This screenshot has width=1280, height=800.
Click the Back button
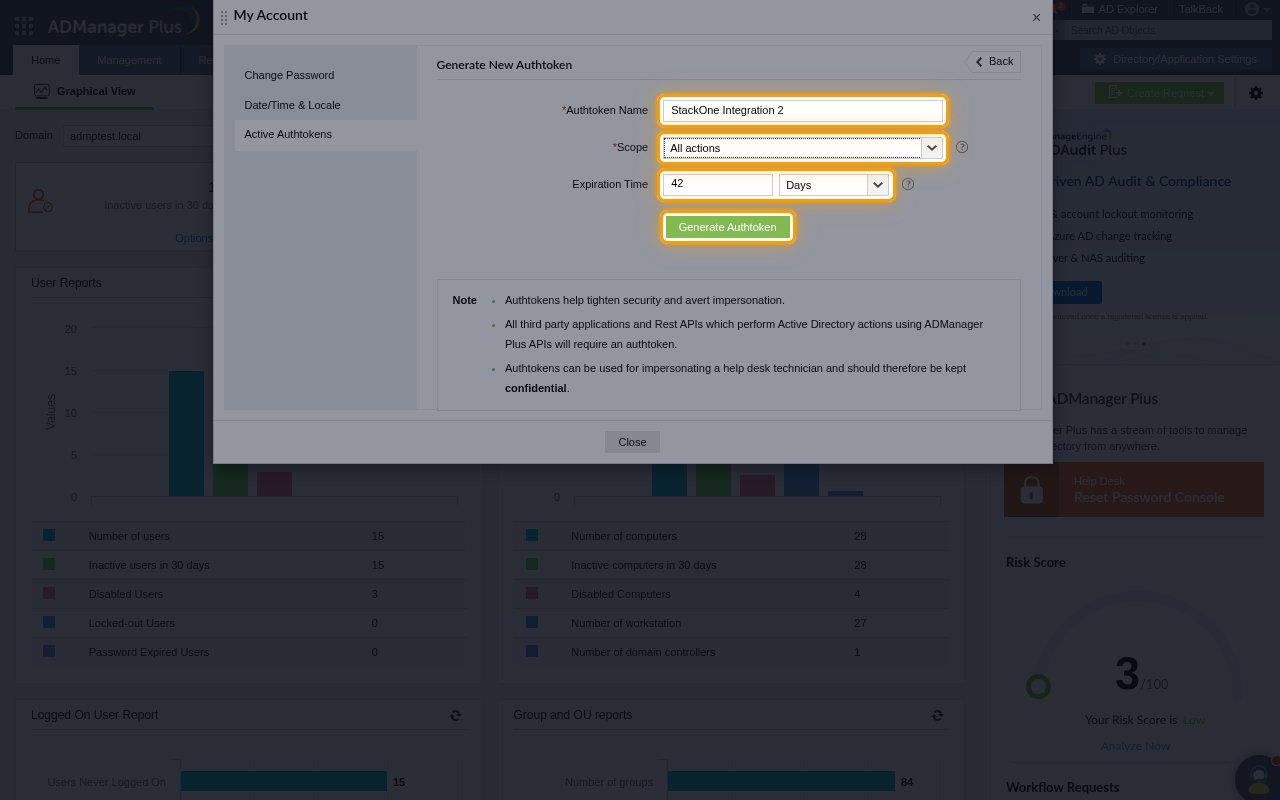(994, 61)
